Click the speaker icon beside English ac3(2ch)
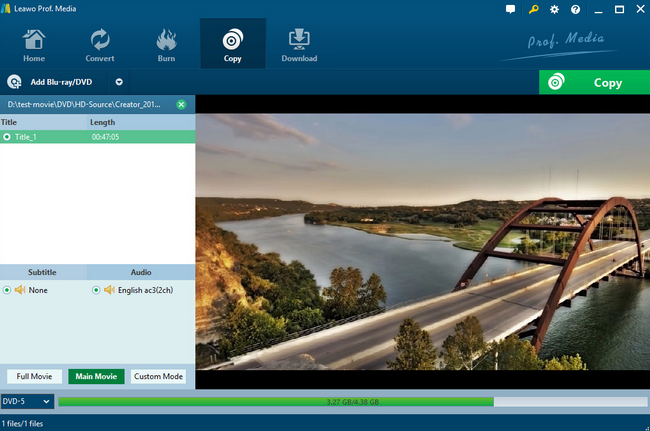This screenshot has height=431, width=650. click(109, 290)
